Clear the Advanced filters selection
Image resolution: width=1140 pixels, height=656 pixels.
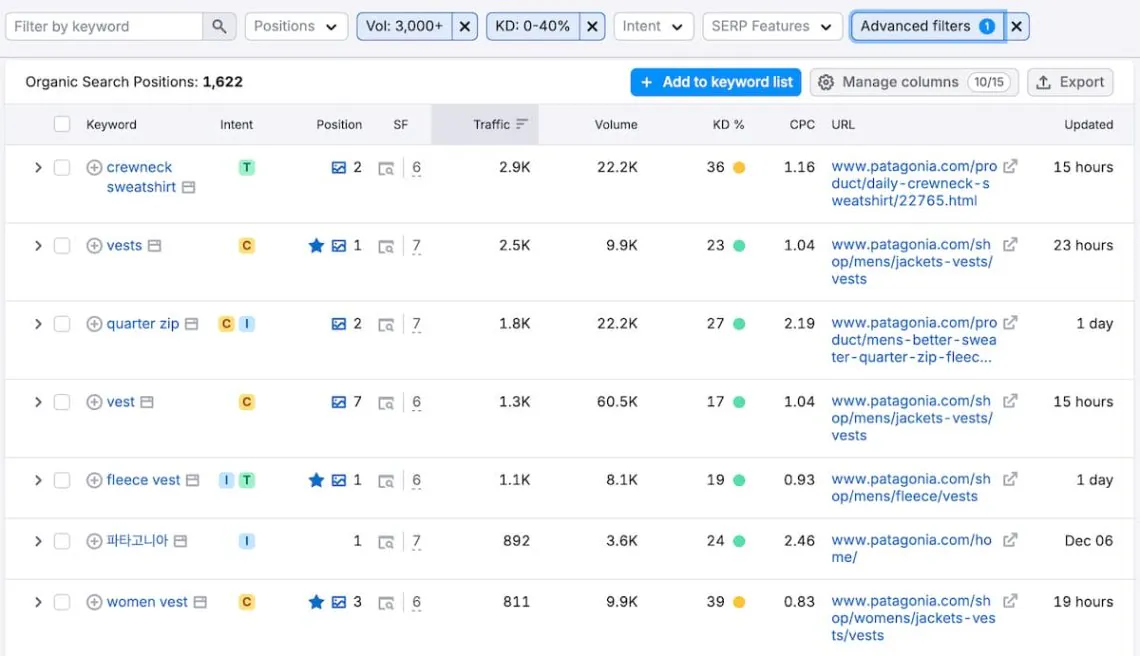click(x=1016, y=26)
